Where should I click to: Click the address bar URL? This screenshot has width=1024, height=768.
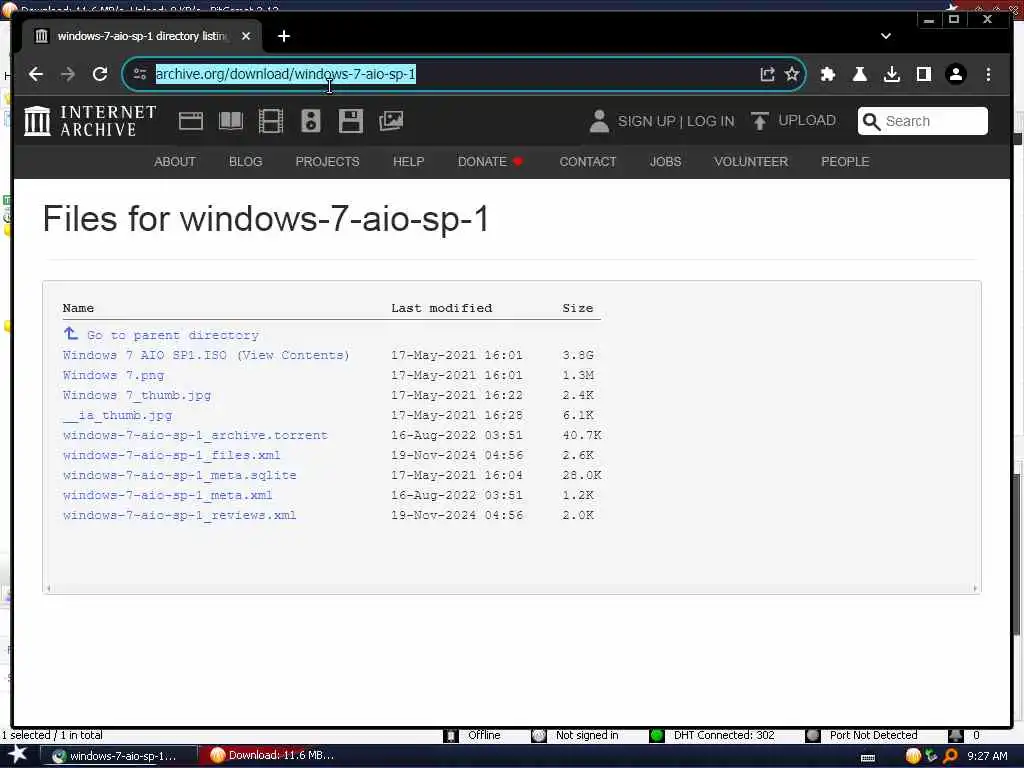[x=285, y=74]
